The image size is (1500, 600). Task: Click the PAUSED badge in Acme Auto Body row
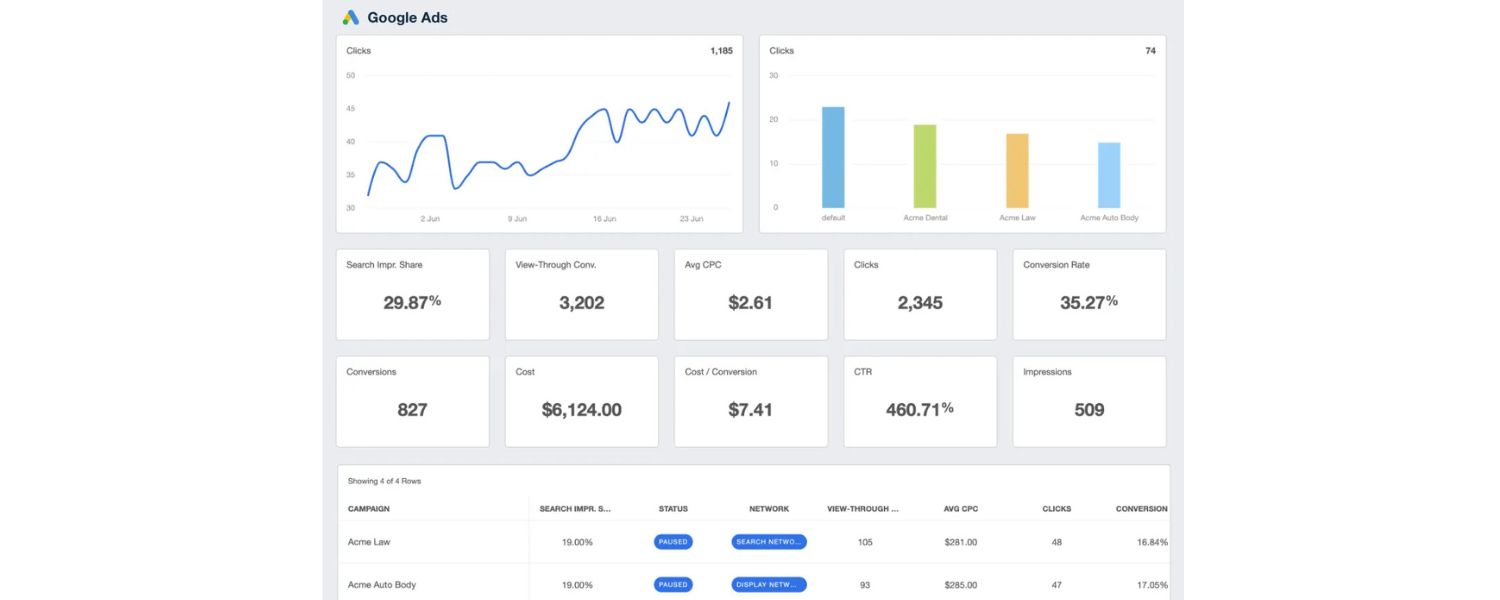673,585
